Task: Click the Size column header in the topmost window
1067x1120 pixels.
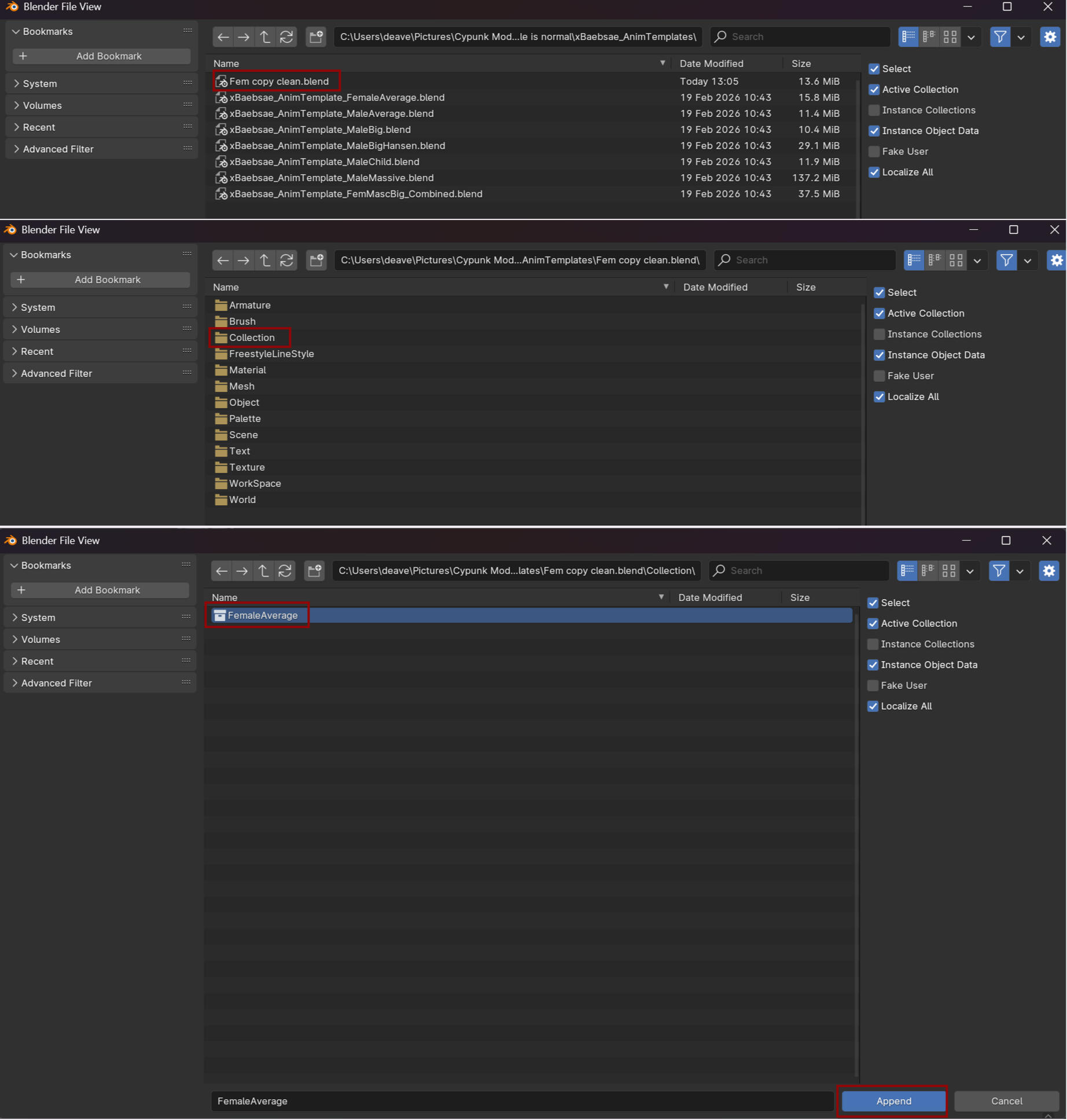Action: 801,64
